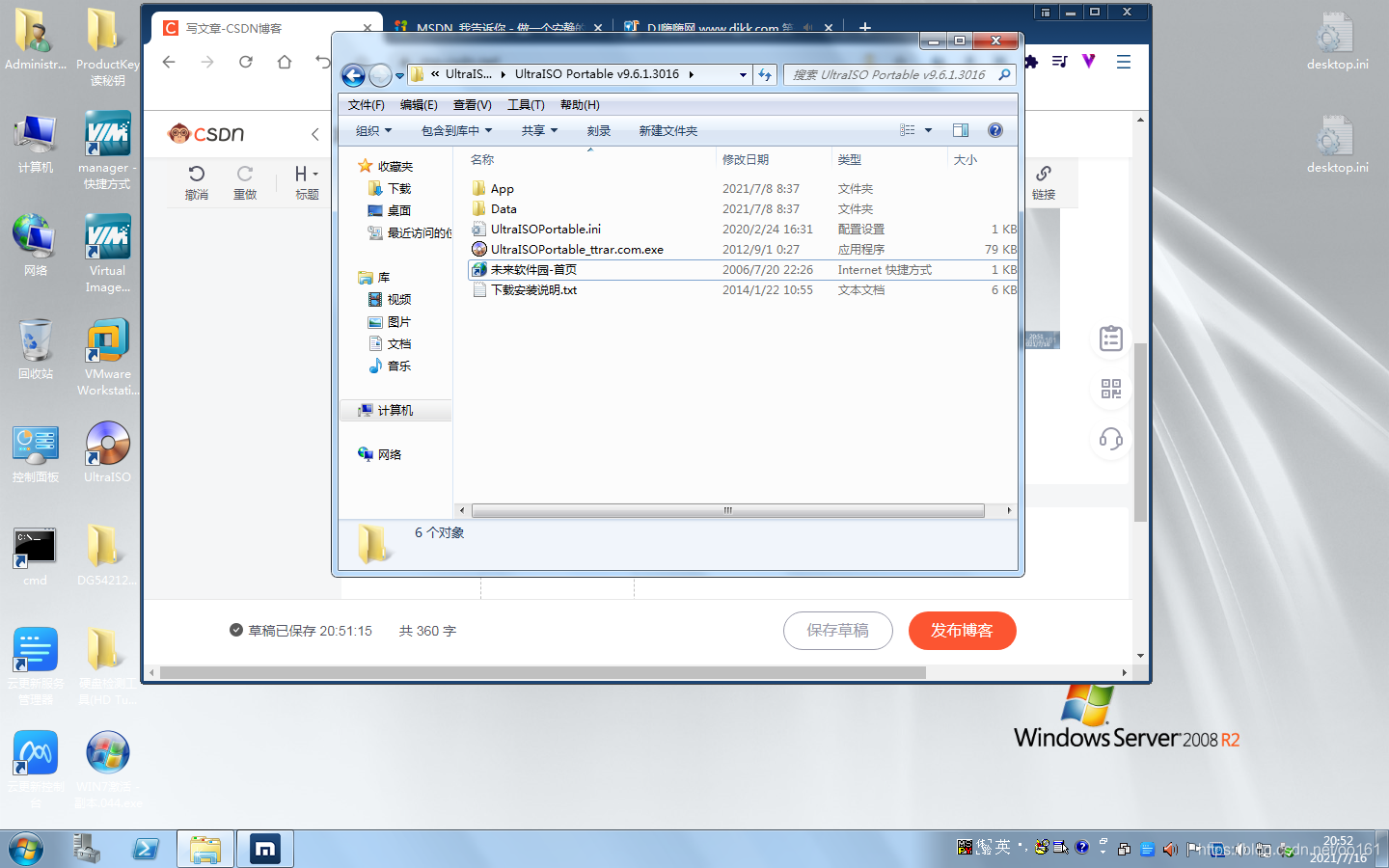The width and height of the screenshot is (1389, 868).
Task: Open the Windows Start button
Action: click(25, 850)
